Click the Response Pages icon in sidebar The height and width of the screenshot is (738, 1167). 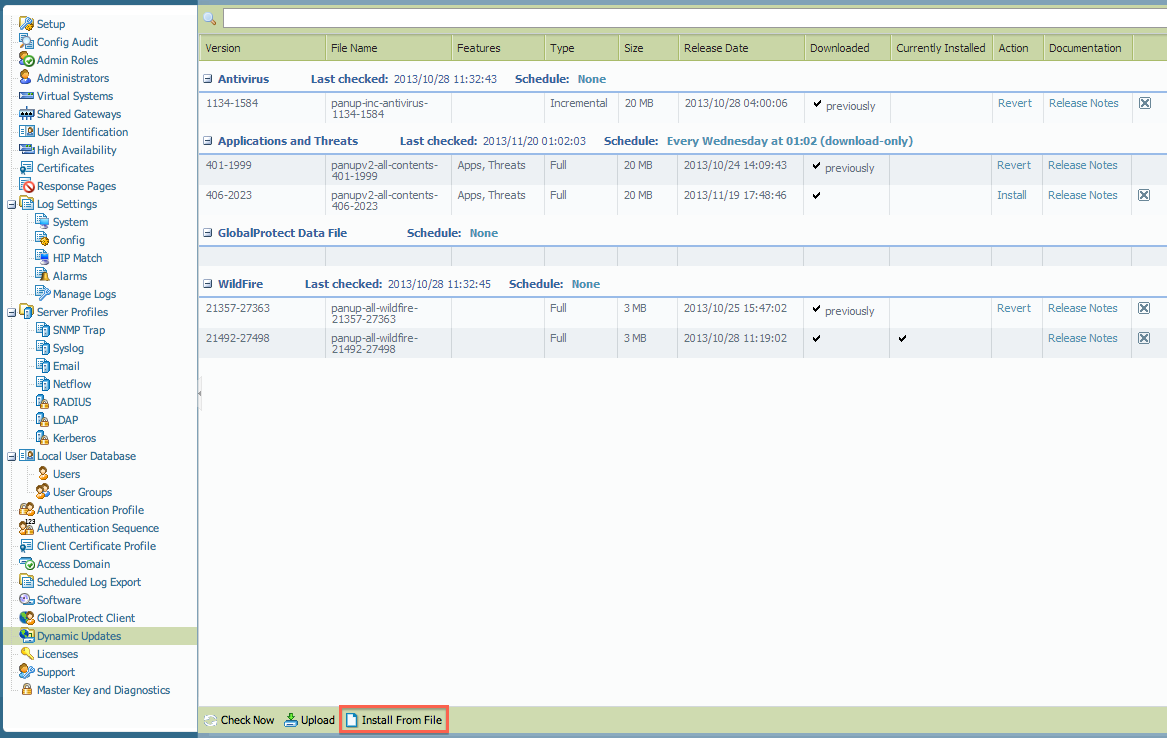[27, 186]
